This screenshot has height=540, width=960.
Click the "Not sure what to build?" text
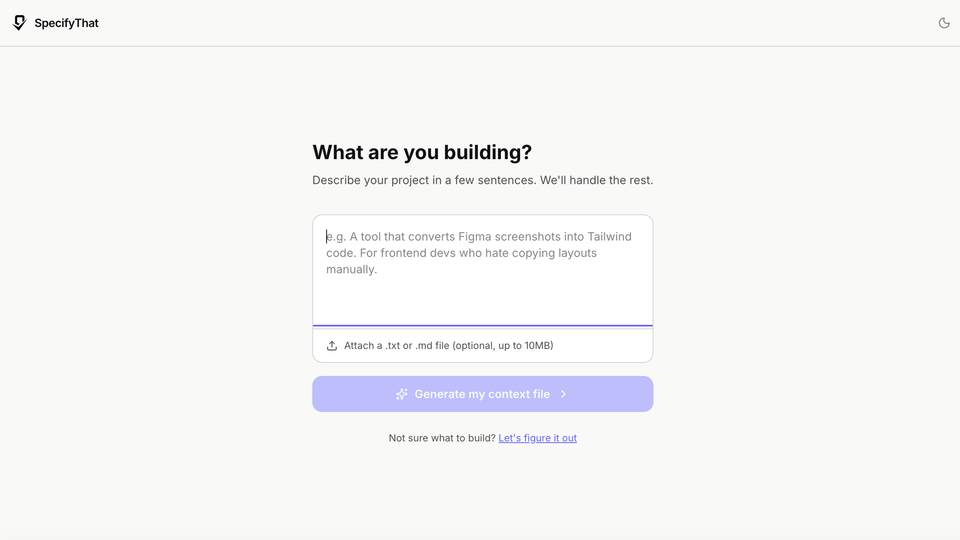tap(442, 438)
